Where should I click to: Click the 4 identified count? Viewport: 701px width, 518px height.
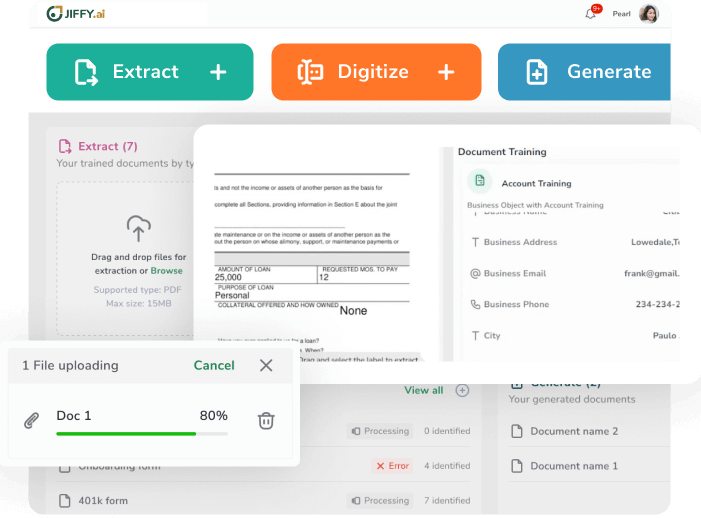click(447, 466)
